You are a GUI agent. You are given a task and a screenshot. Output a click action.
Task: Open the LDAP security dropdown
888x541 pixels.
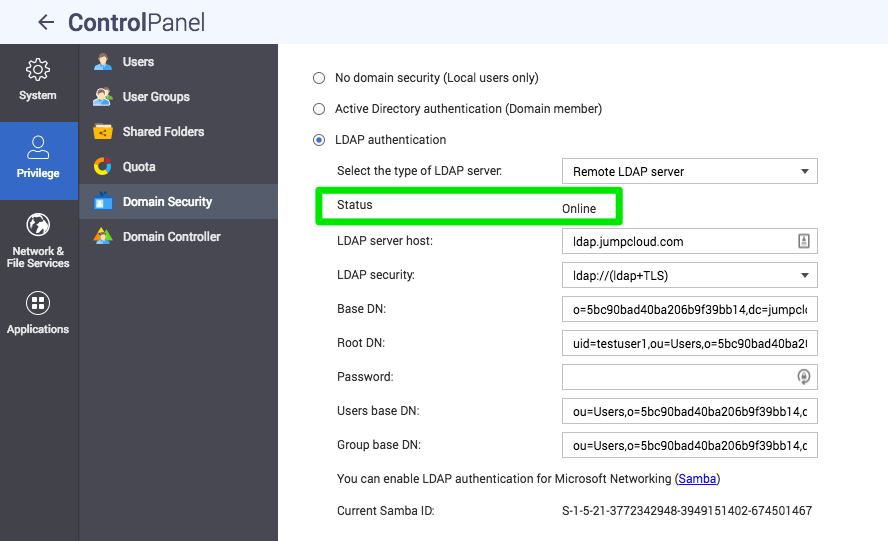point(689,275)
